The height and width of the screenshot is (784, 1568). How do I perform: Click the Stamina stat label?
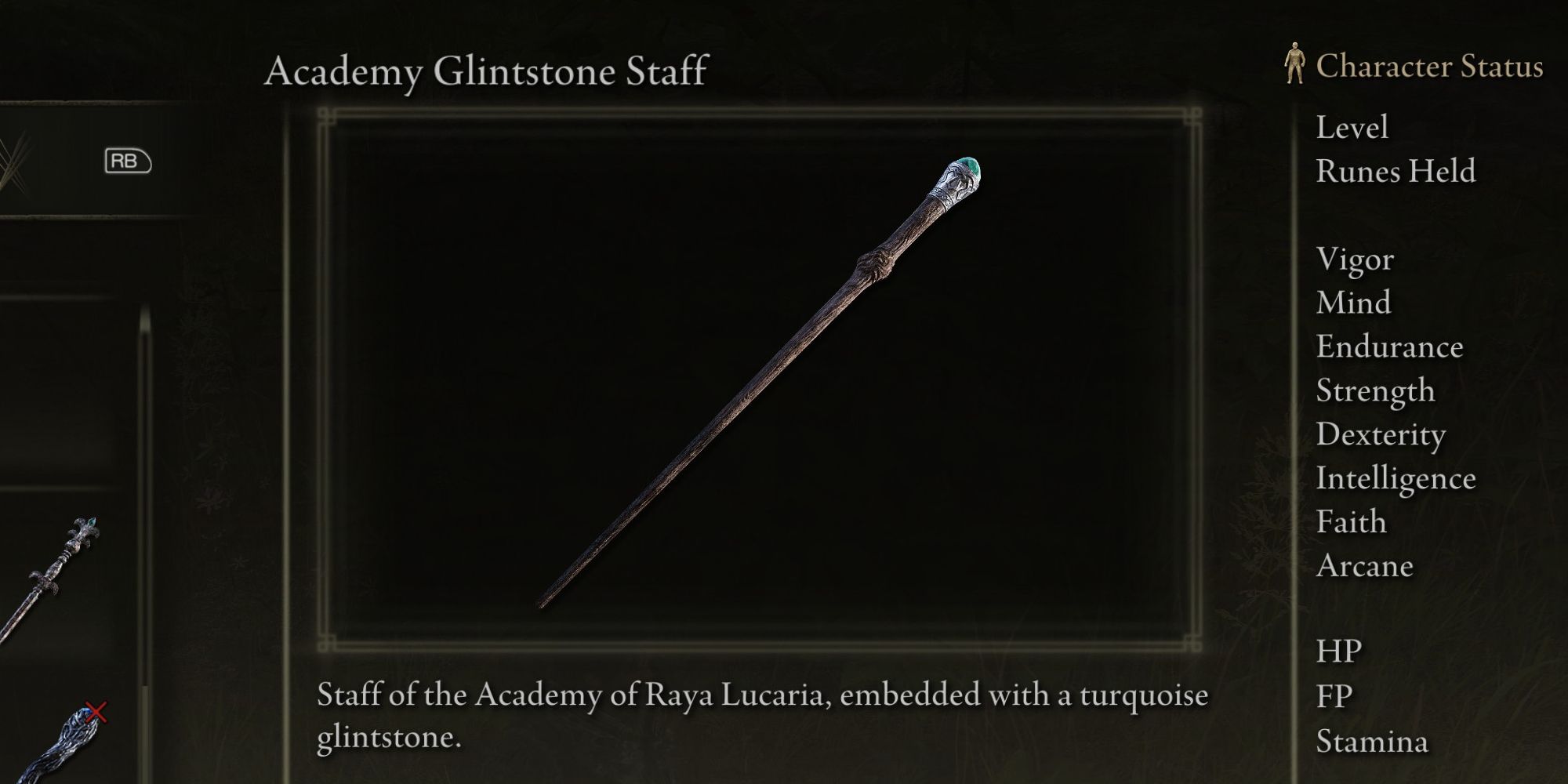click(1372, 741)
